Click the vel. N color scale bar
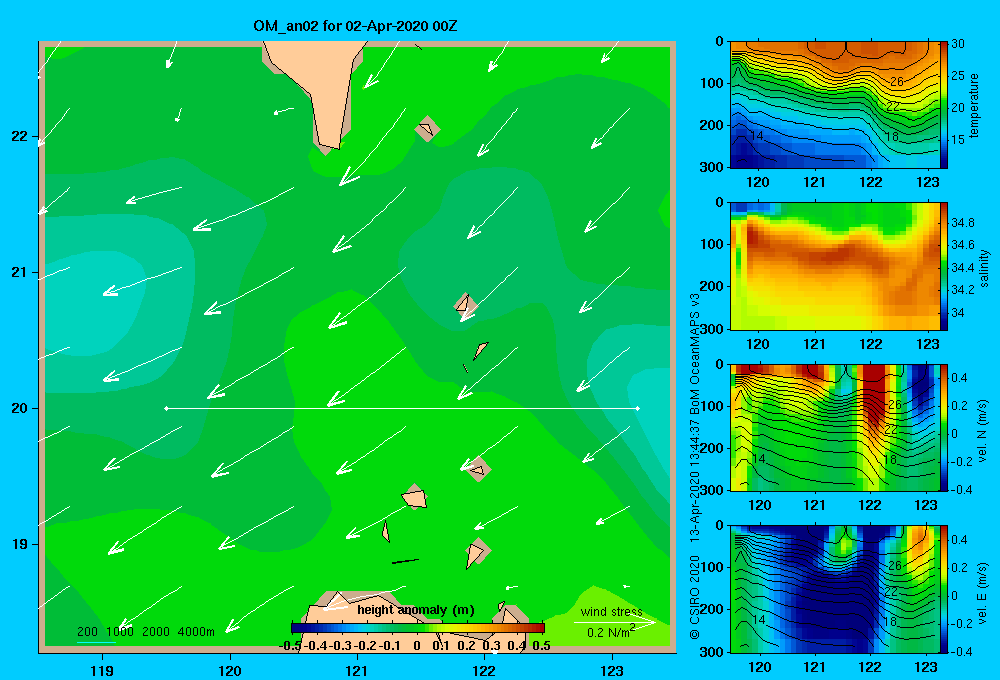This screenshot has height=680, width=1000. click(944, 427)
